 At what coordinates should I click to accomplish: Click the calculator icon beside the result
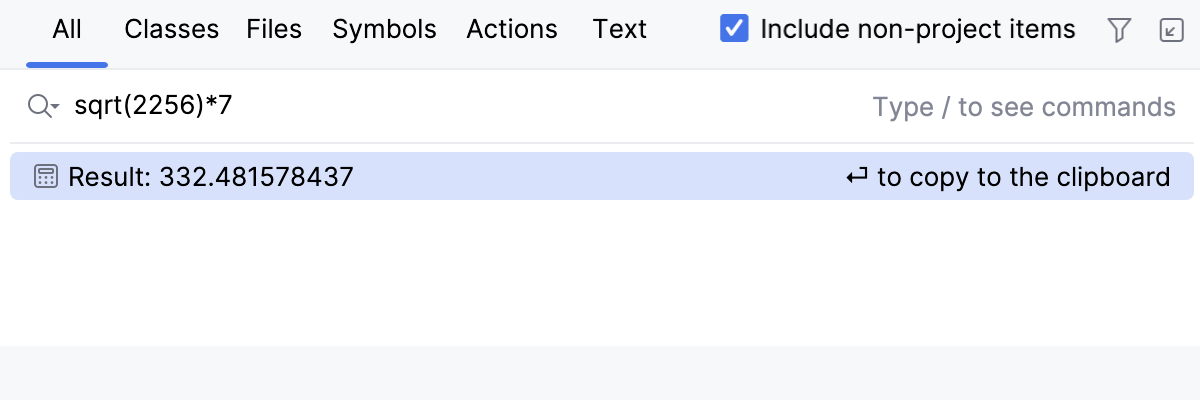click(45, 177)
